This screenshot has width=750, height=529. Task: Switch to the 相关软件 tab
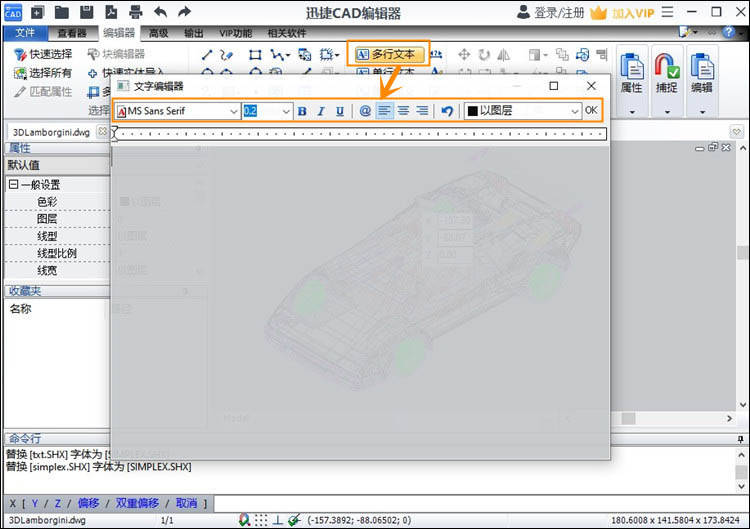(x=287, y=33)
